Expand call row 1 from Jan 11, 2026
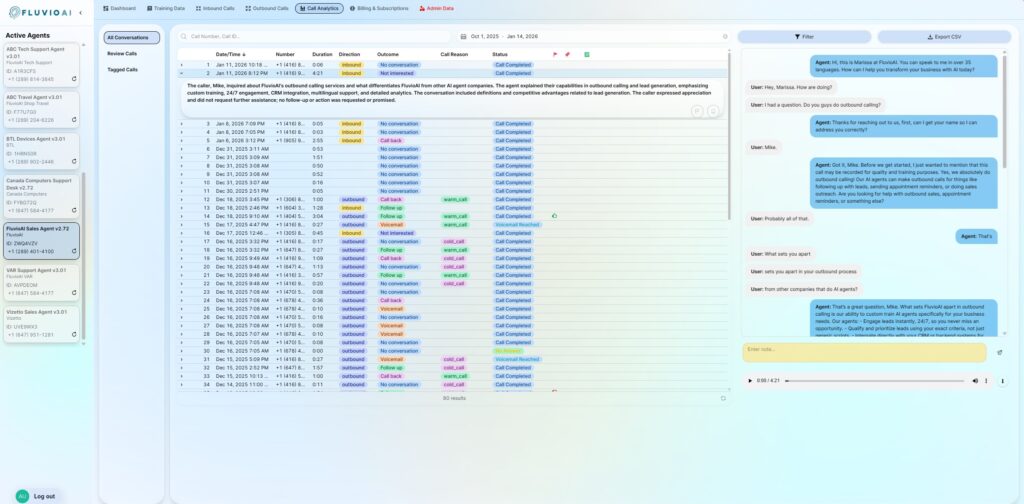1024x504 pixels. [x=181, y=64]
